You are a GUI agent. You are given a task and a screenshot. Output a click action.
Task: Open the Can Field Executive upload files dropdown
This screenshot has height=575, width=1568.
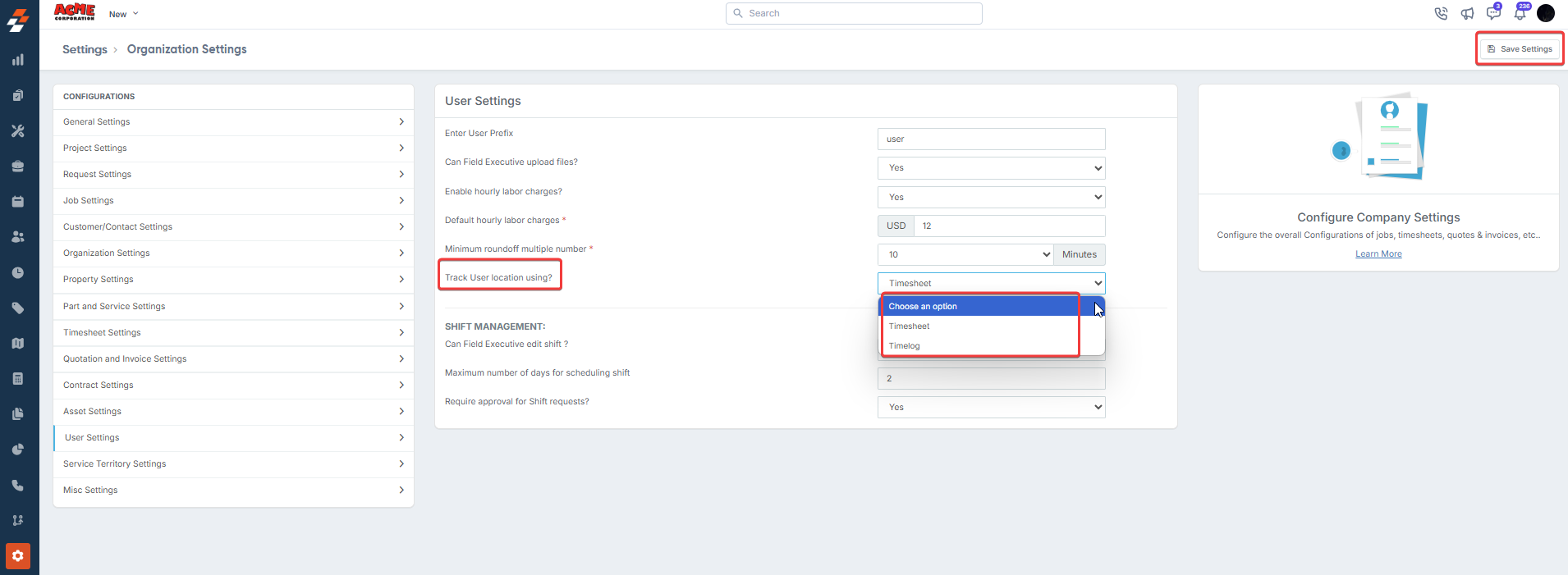[992, 168]
